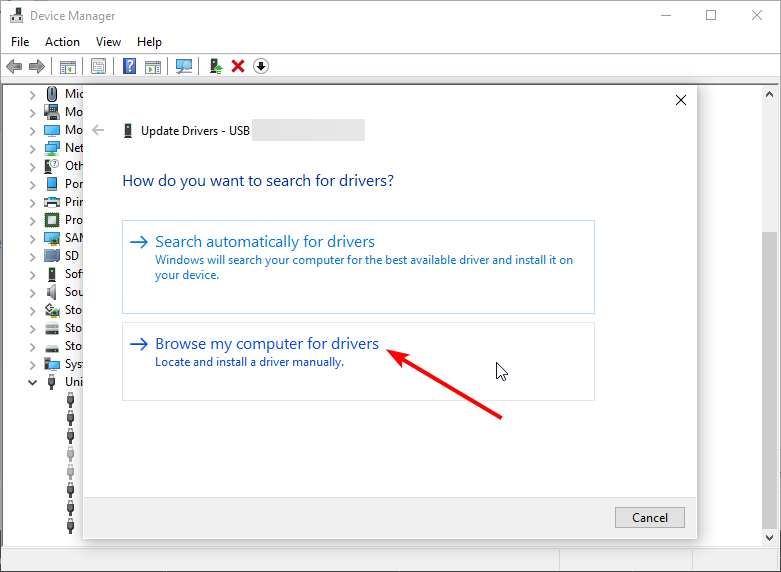Viewport: 781px width, 572px height.
Task: Click the device icon in Update Drivers title
Action: point(128,131)
